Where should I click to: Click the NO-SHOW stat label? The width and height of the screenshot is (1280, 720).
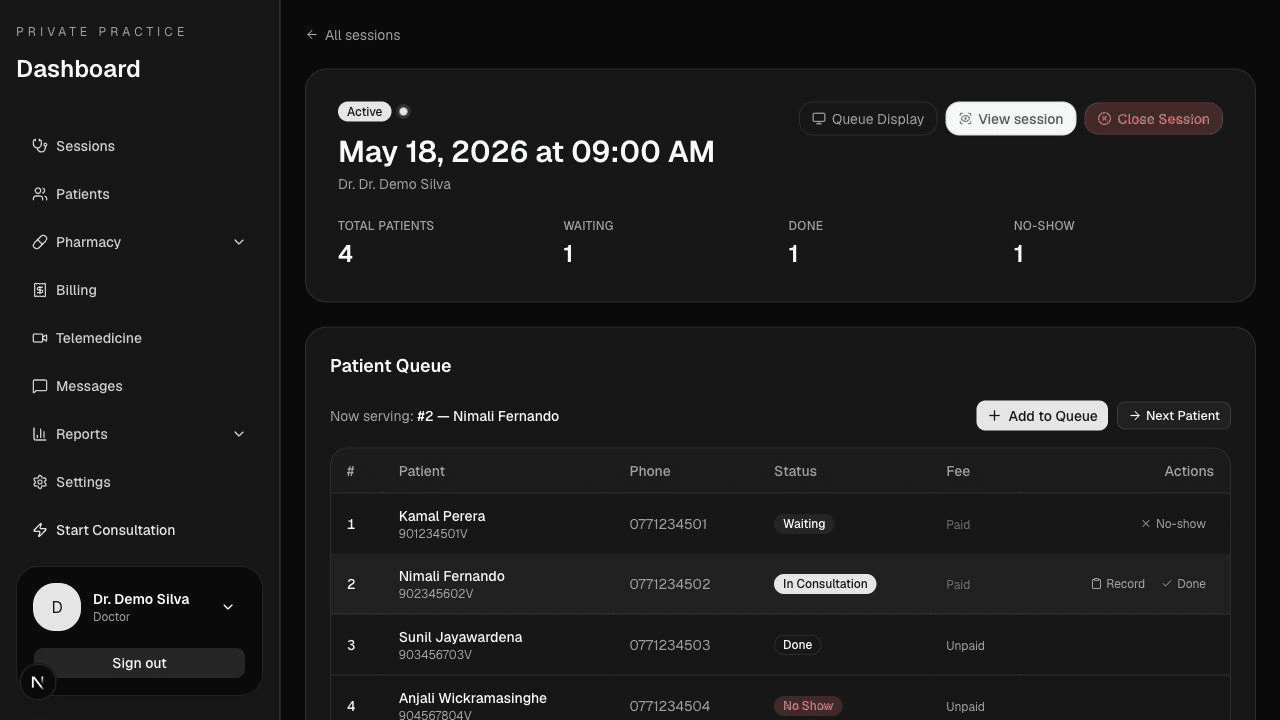1044,226
